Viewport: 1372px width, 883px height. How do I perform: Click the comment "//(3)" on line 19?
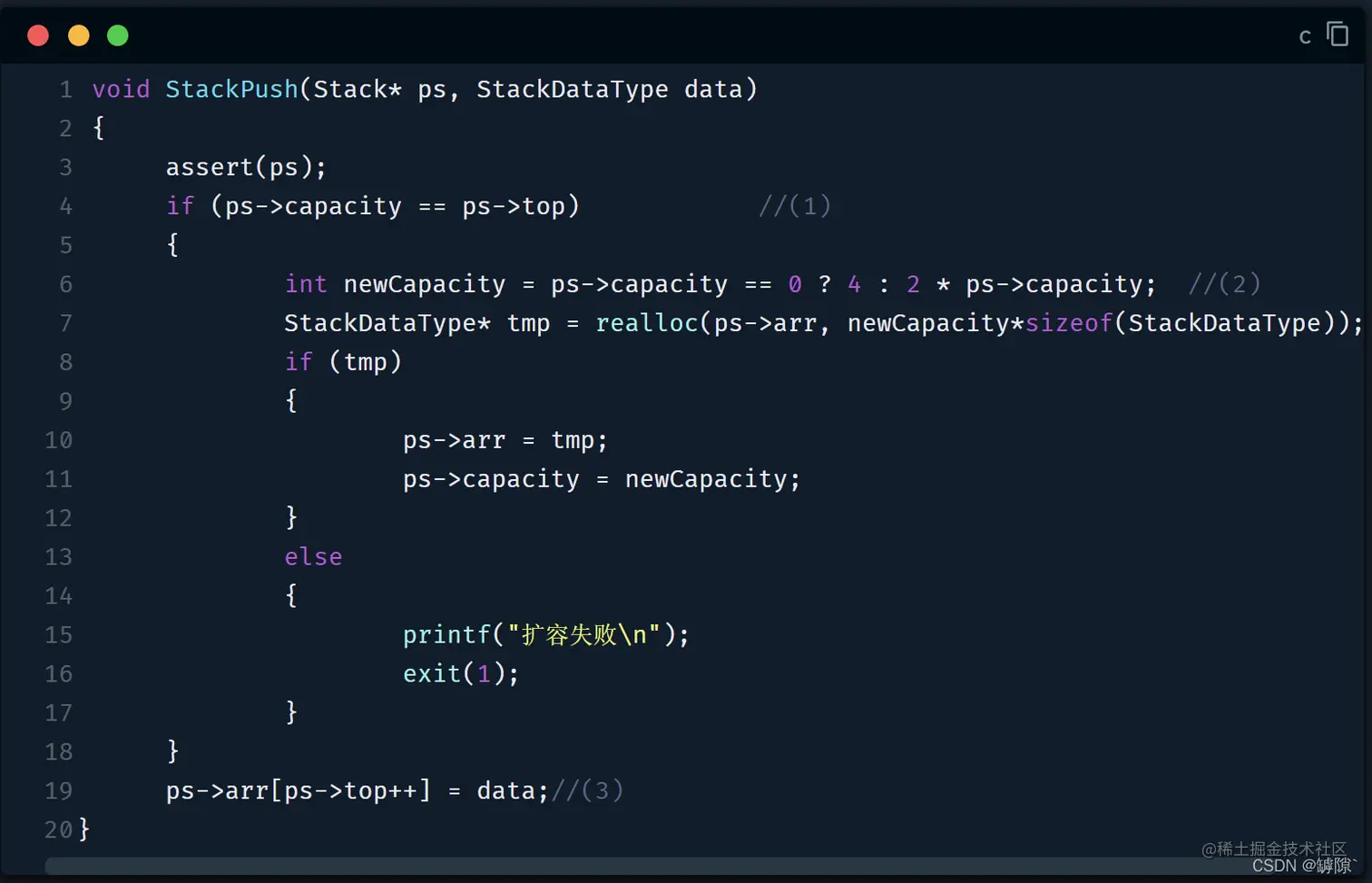[x=587, y=790]
